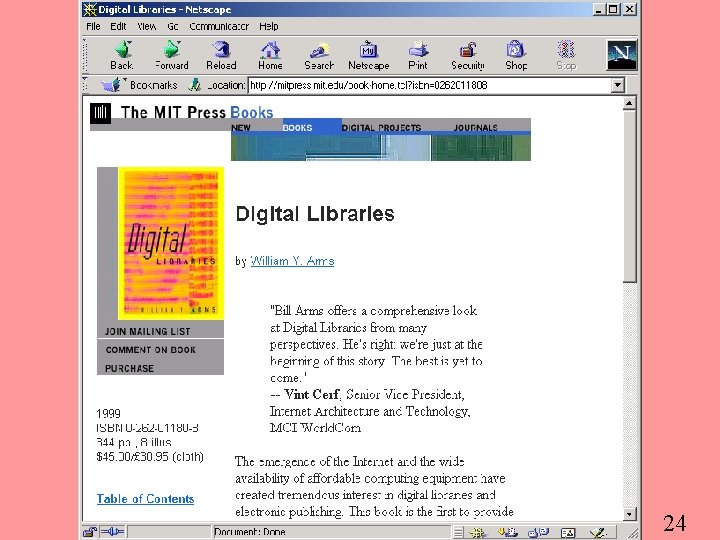The width and height of the screenshot is (720, 540).
Task: Click into the Location URL field
Action: [429, 85]
